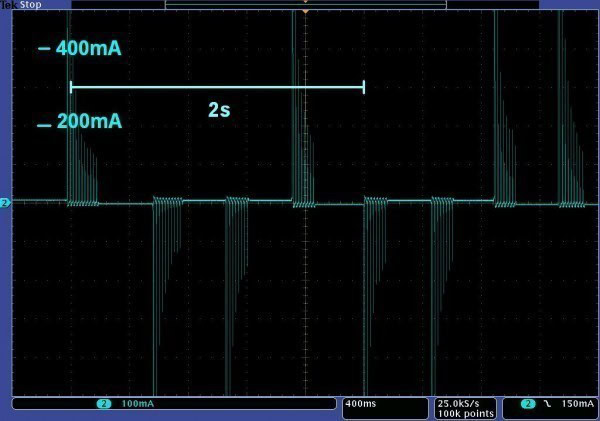
Task: Click the 150mA trigger level readout
Action: pyautogui.click(x=577, y=403)
